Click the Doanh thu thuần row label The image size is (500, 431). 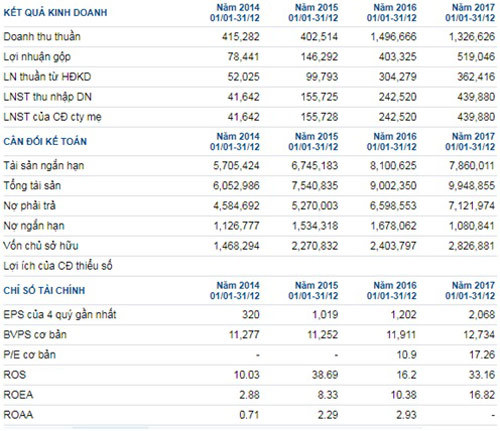pyautogui.click(x=42, y=36)
